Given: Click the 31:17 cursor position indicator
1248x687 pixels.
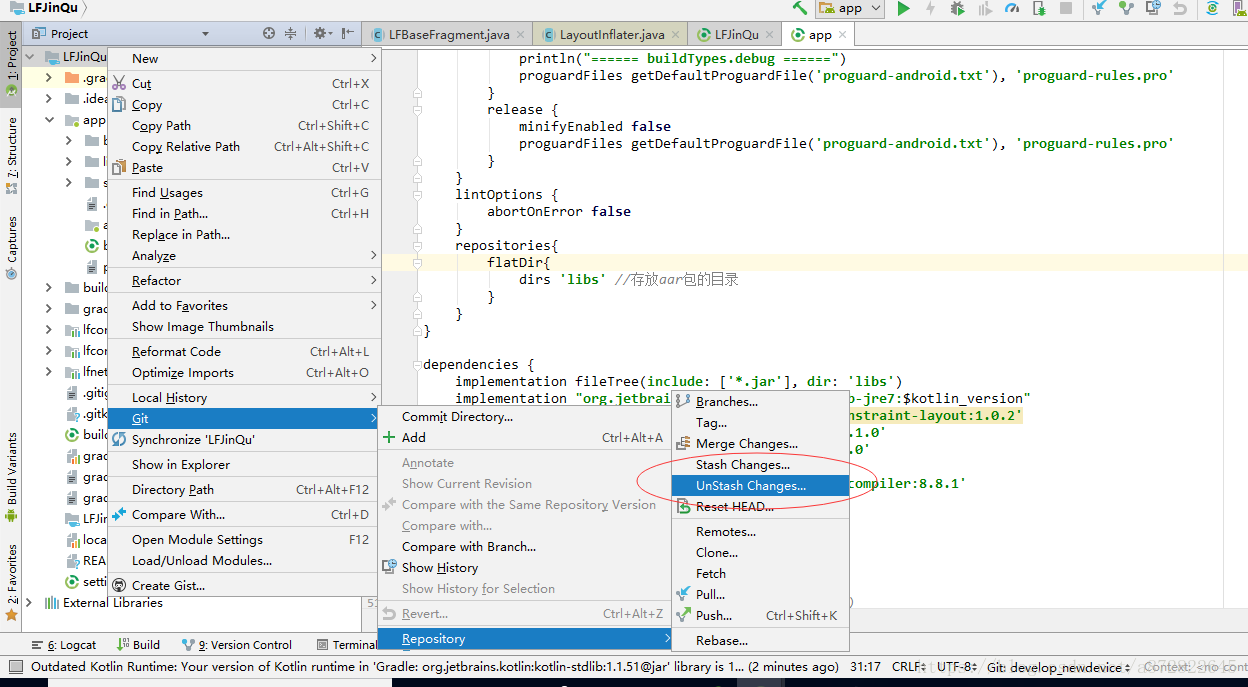Looking at the screenshot, I should coord(867,666).
